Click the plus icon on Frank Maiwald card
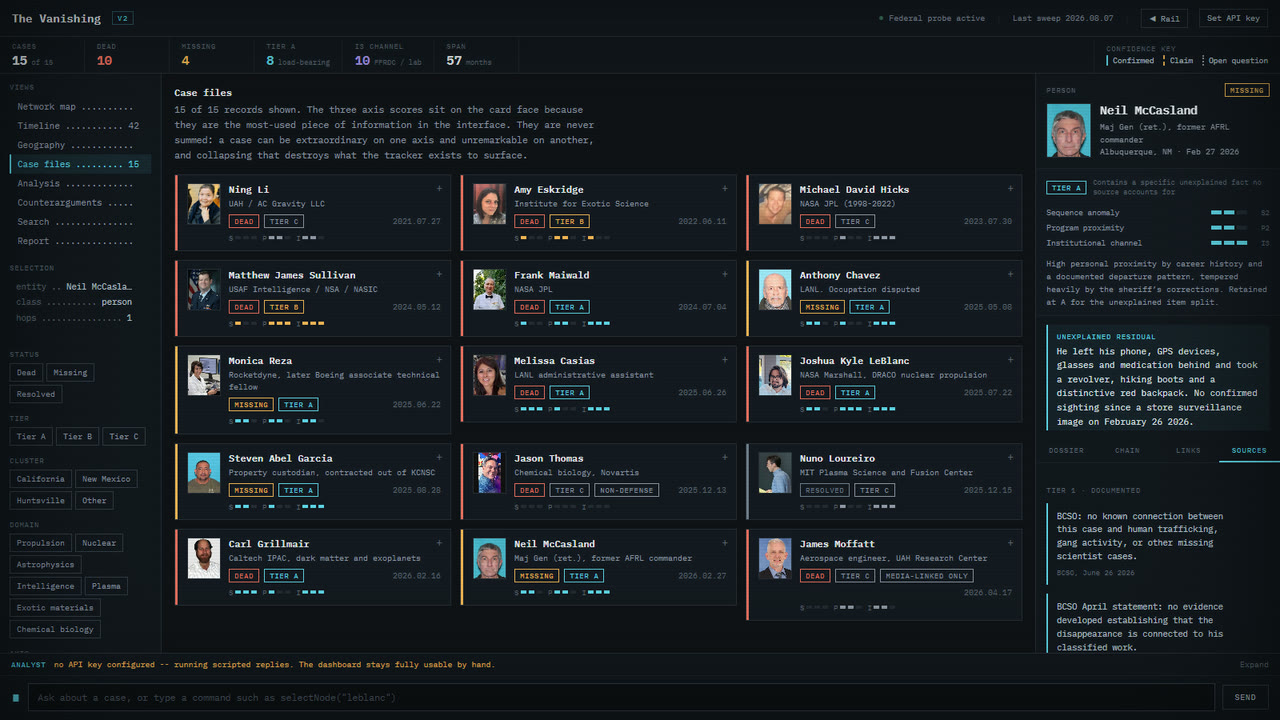1280x720 pixels. click(x=725, y=274)
